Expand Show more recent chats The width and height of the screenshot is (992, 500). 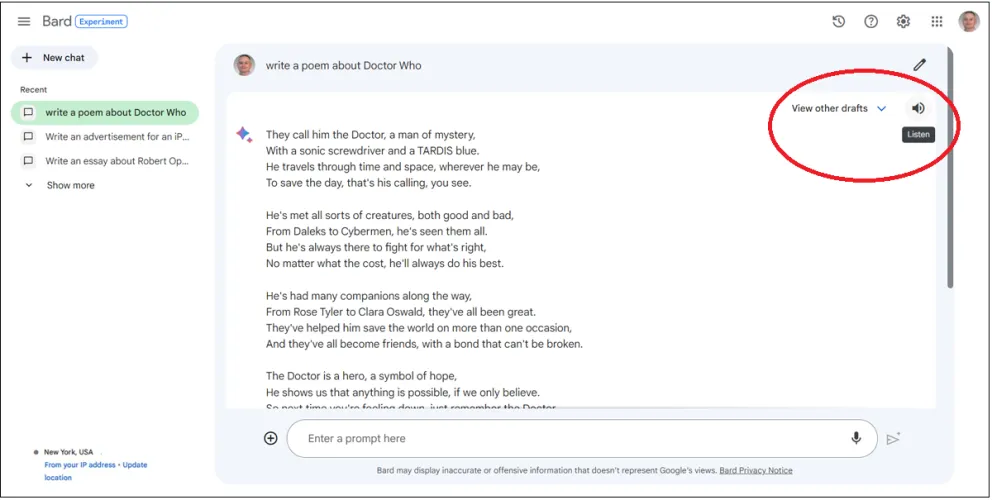pyautogui.click(x=70, y=185)
